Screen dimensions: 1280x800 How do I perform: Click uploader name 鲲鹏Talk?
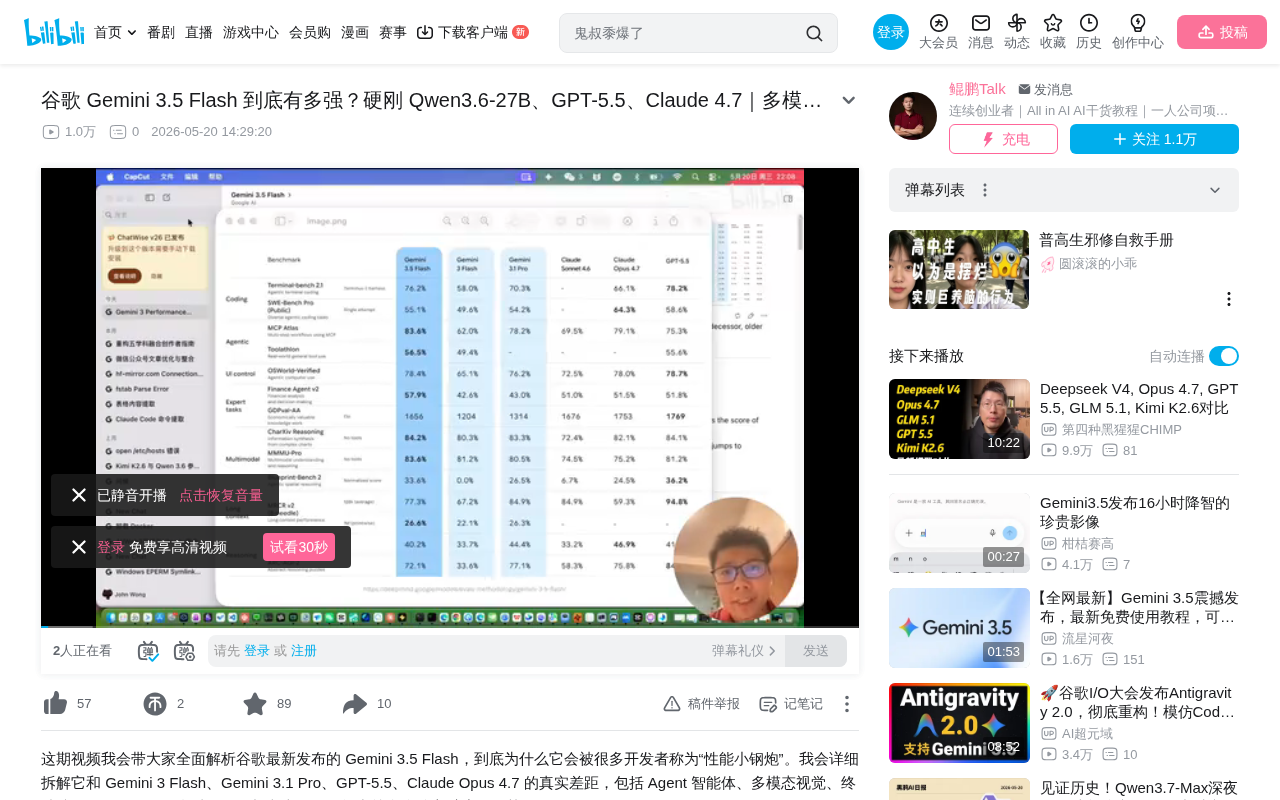click(x=977, y=89)
